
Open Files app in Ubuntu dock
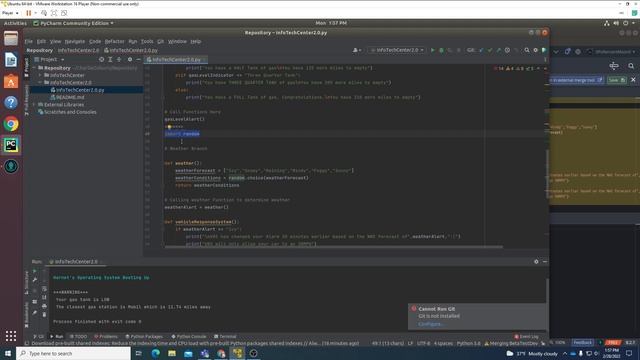point(11,39)
